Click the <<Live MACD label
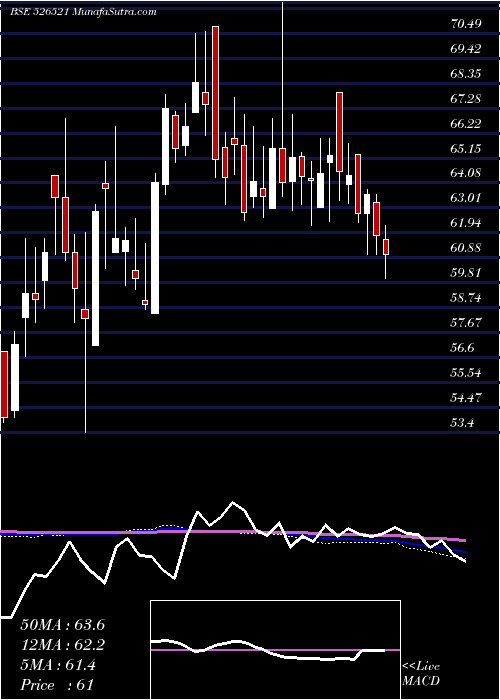The width and height of the screenshot is (500, 700). (421, 674)
